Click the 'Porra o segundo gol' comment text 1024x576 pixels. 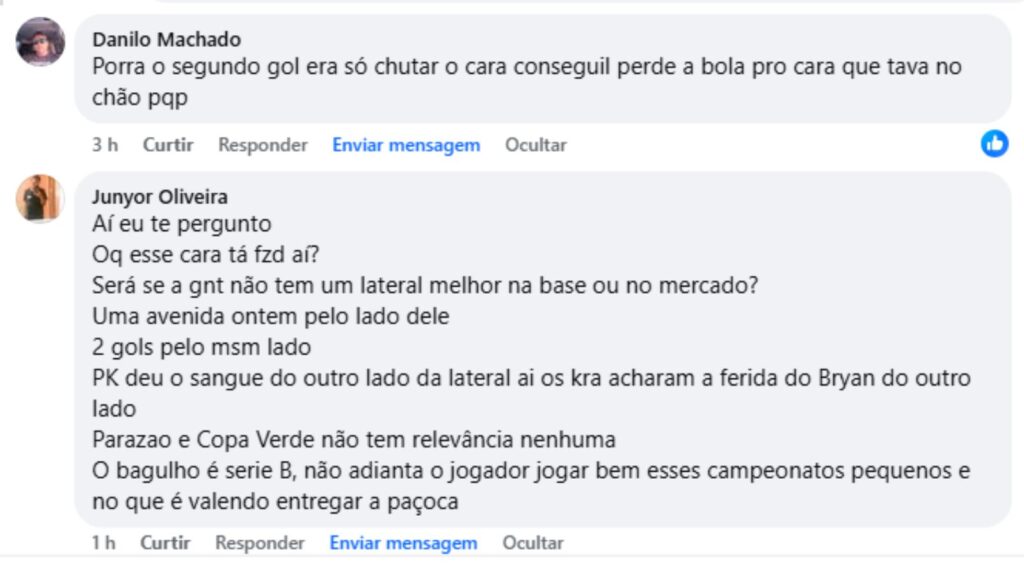coord(527,82)
